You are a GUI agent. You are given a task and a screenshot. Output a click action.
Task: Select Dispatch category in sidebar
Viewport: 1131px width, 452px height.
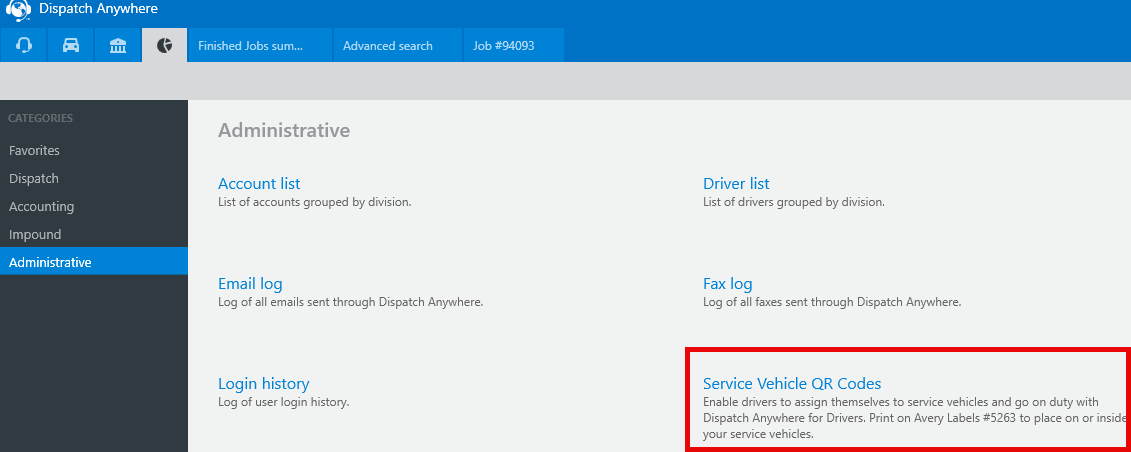(x=94, y=179)
